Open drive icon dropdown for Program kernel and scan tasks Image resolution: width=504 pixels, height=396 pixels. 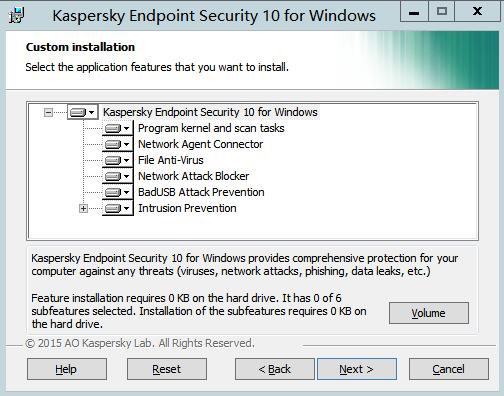(117, 128)
